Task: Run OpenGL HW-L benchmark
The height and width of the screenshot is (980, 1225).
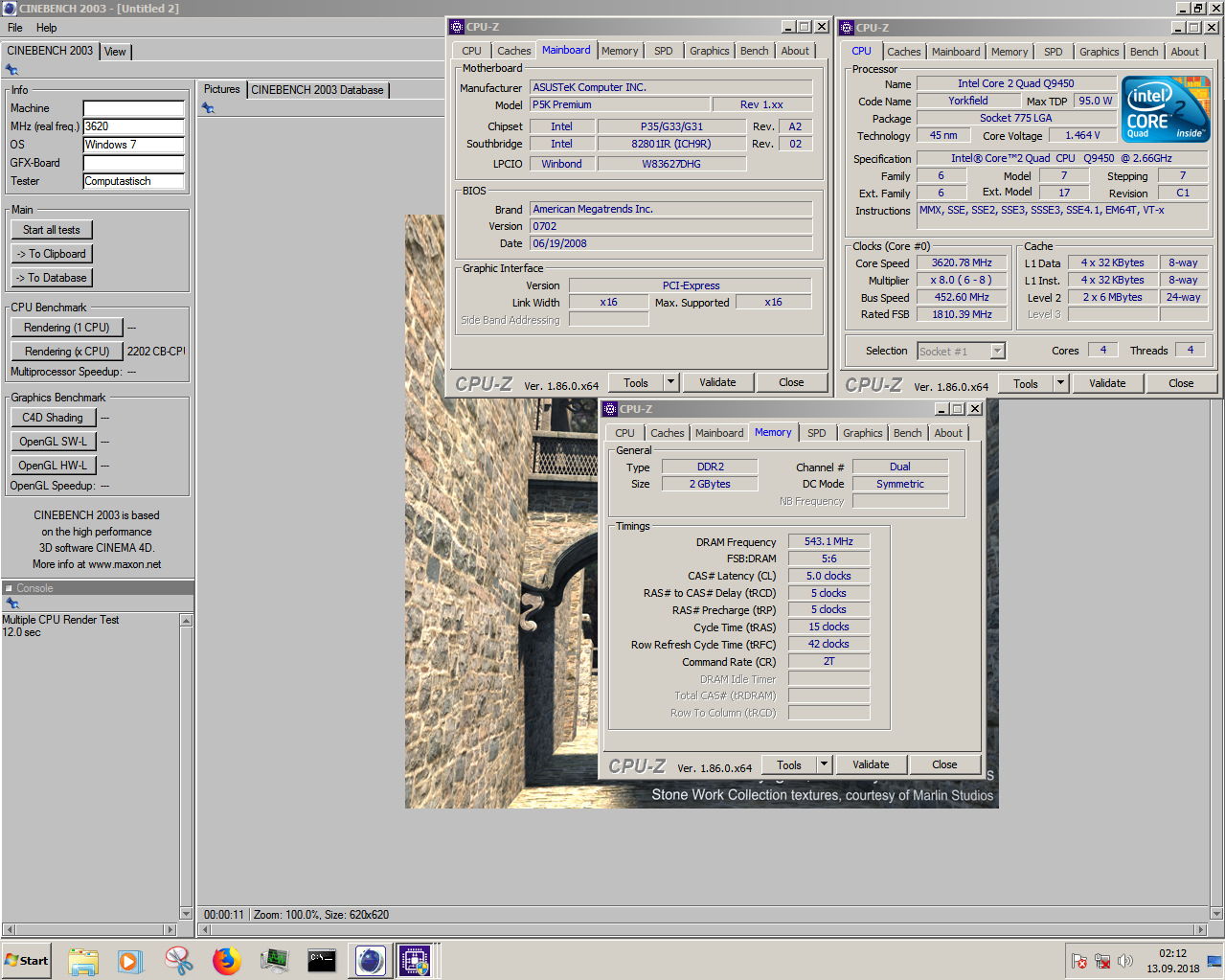Action: 53,466
